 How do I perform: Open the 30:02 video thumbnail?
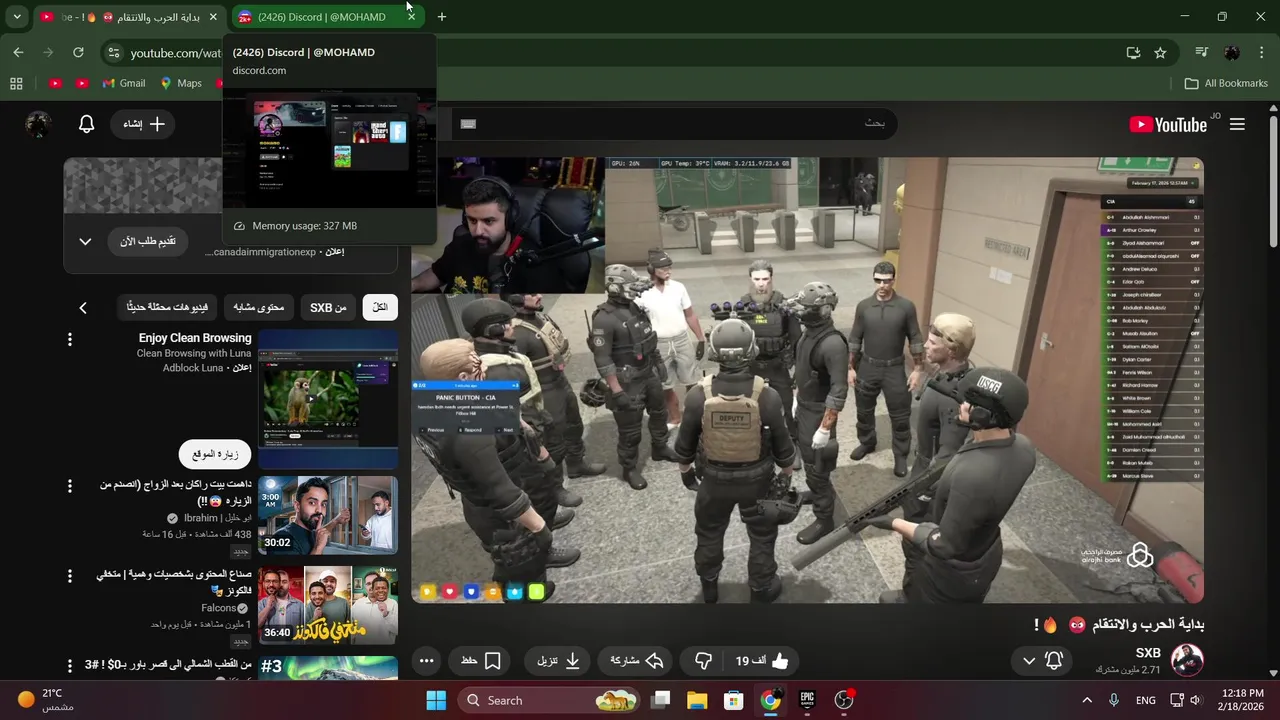328,515
